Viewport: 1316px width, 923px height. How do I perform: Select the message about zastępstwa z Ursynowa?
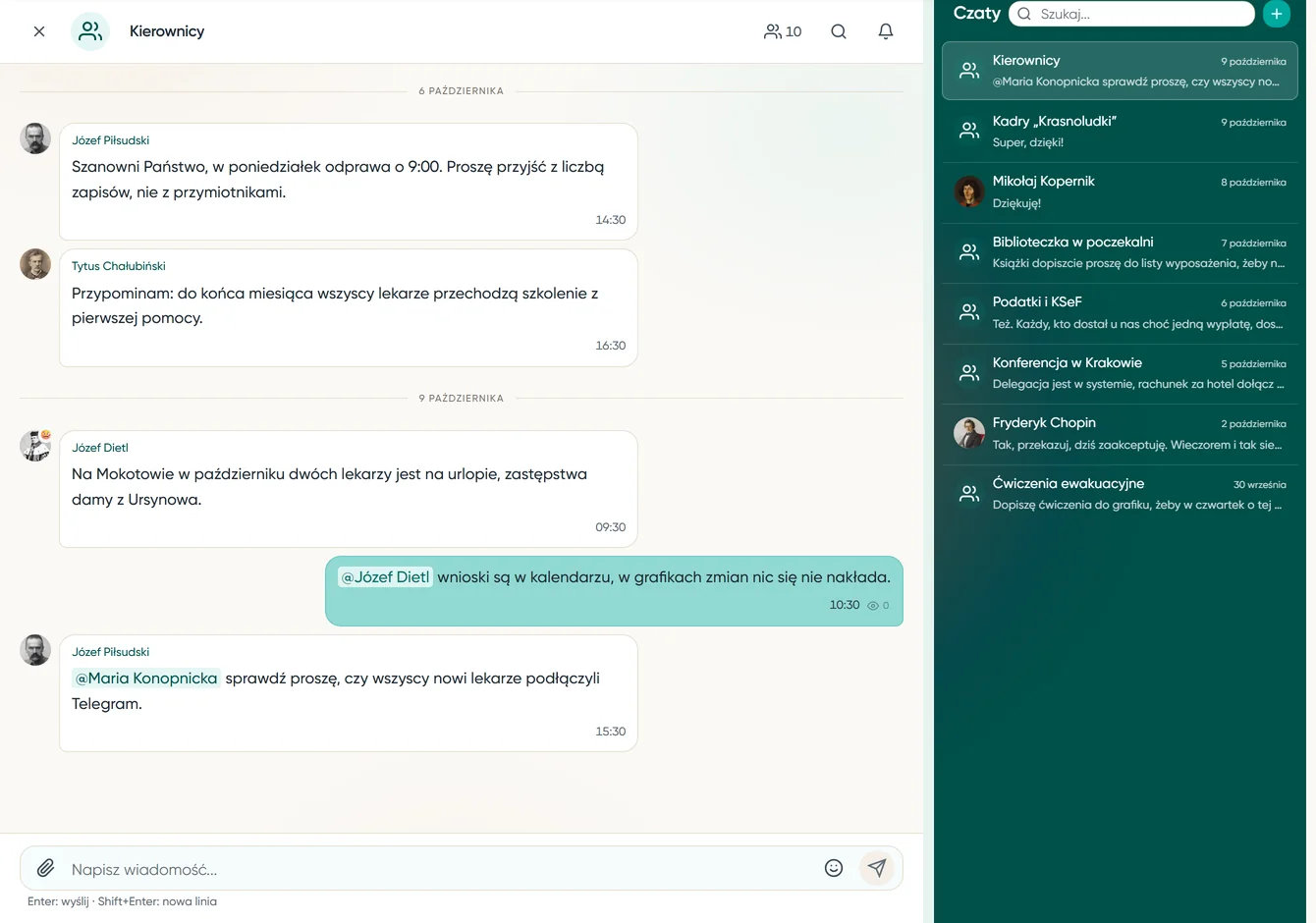click(x=349, y=489)
